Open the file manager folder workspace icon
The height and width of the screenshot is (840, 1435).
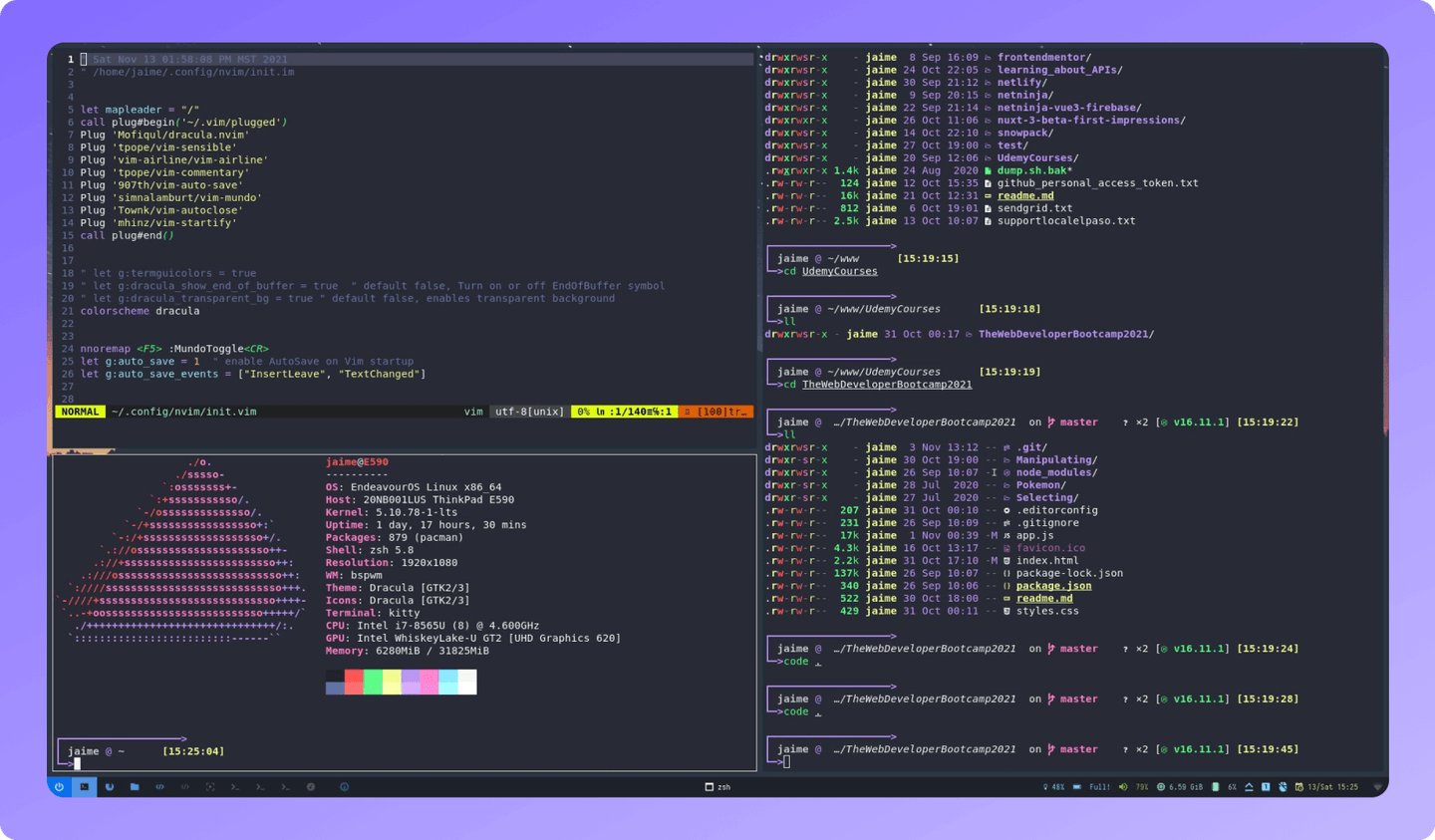(135, 787)
